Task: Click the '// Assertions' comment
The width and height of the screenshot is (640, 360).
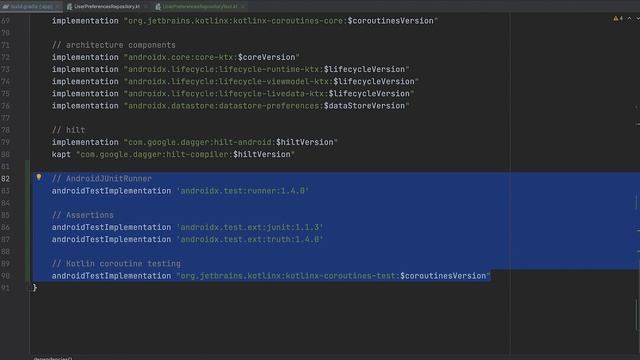Action: point(83,215)
